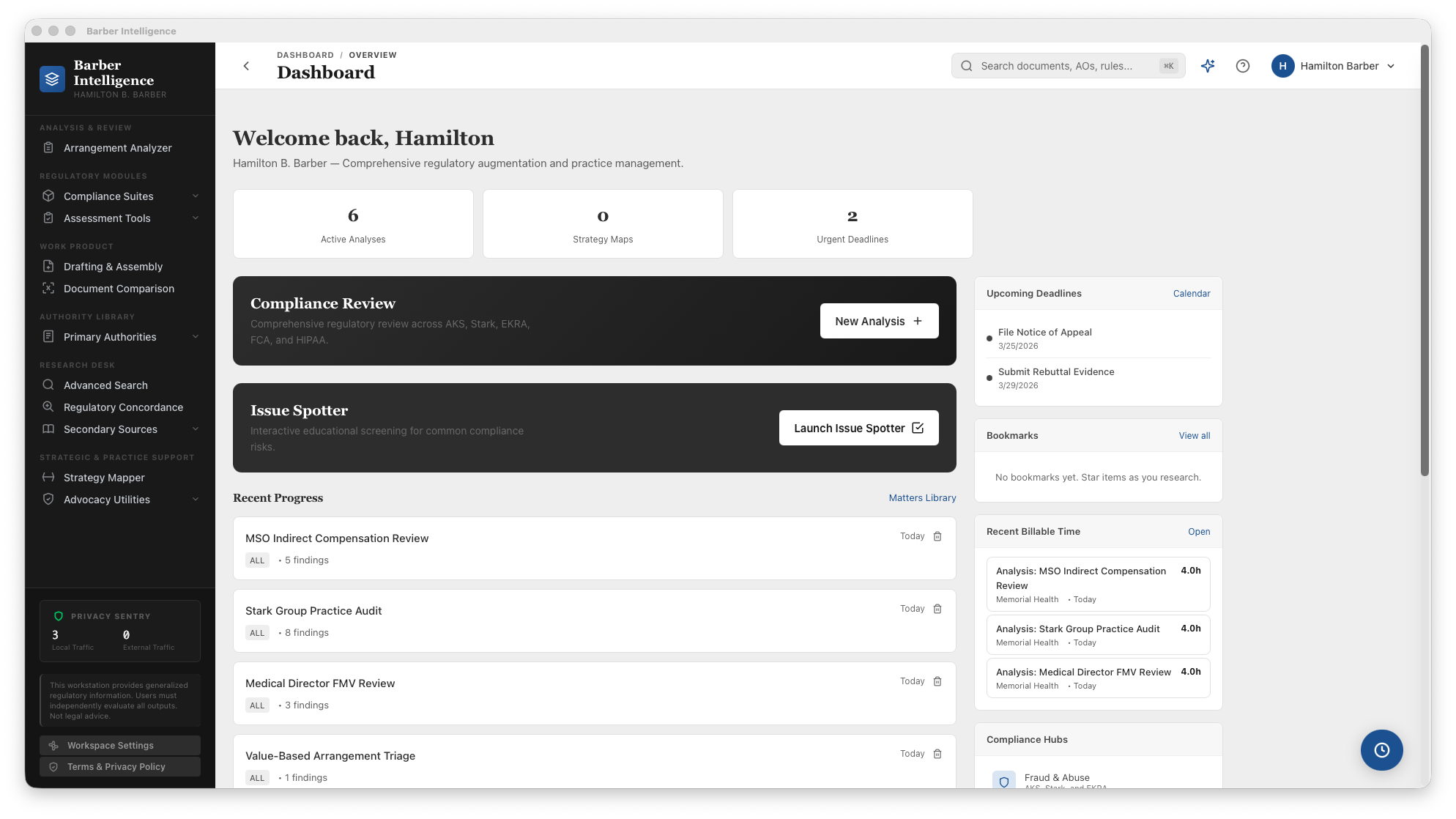Expand the Assessment Tools chevron
Viewport: 1456px width, 819px height.
tap(196, 218)
